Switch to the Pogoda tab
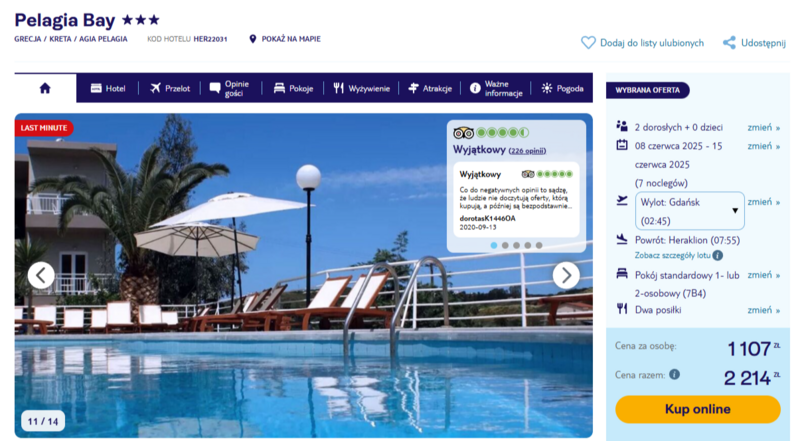 click(562, 88)
